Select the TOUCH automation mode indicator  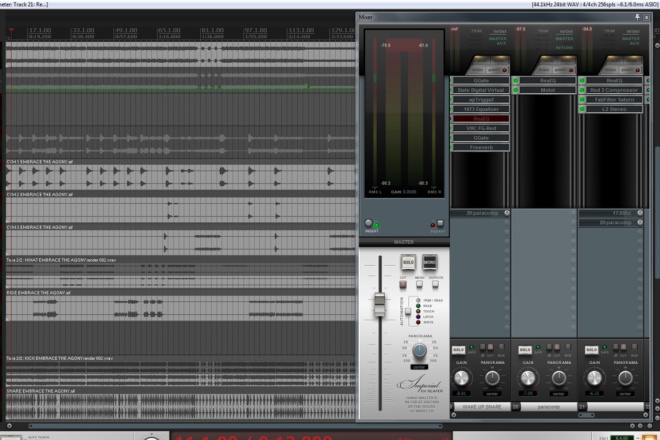tap(418, 311)
